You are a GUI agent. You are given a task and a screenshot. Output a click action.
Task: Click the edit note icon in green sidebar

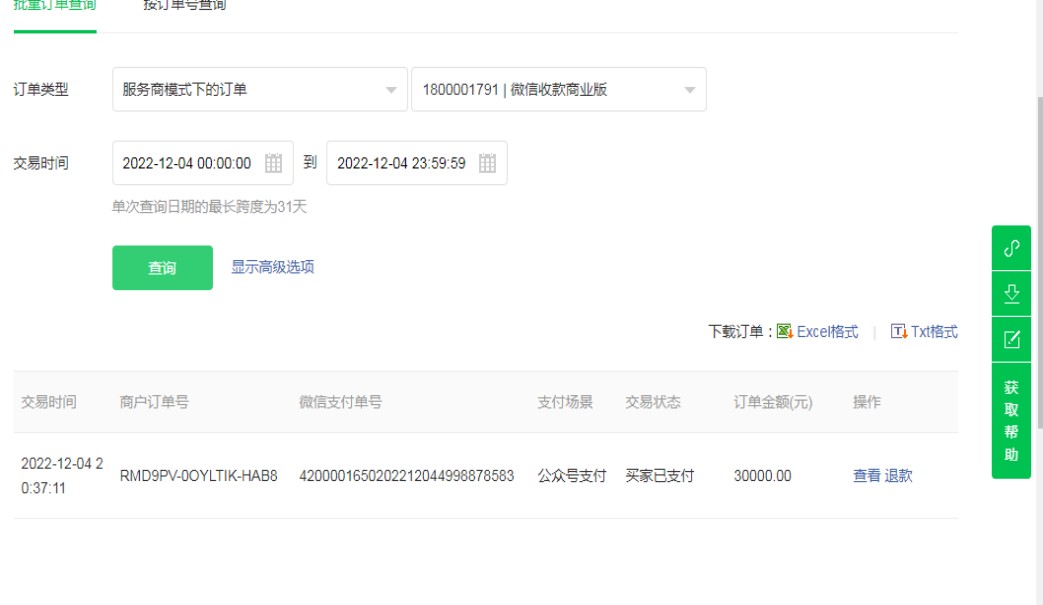pos(1011,340)
